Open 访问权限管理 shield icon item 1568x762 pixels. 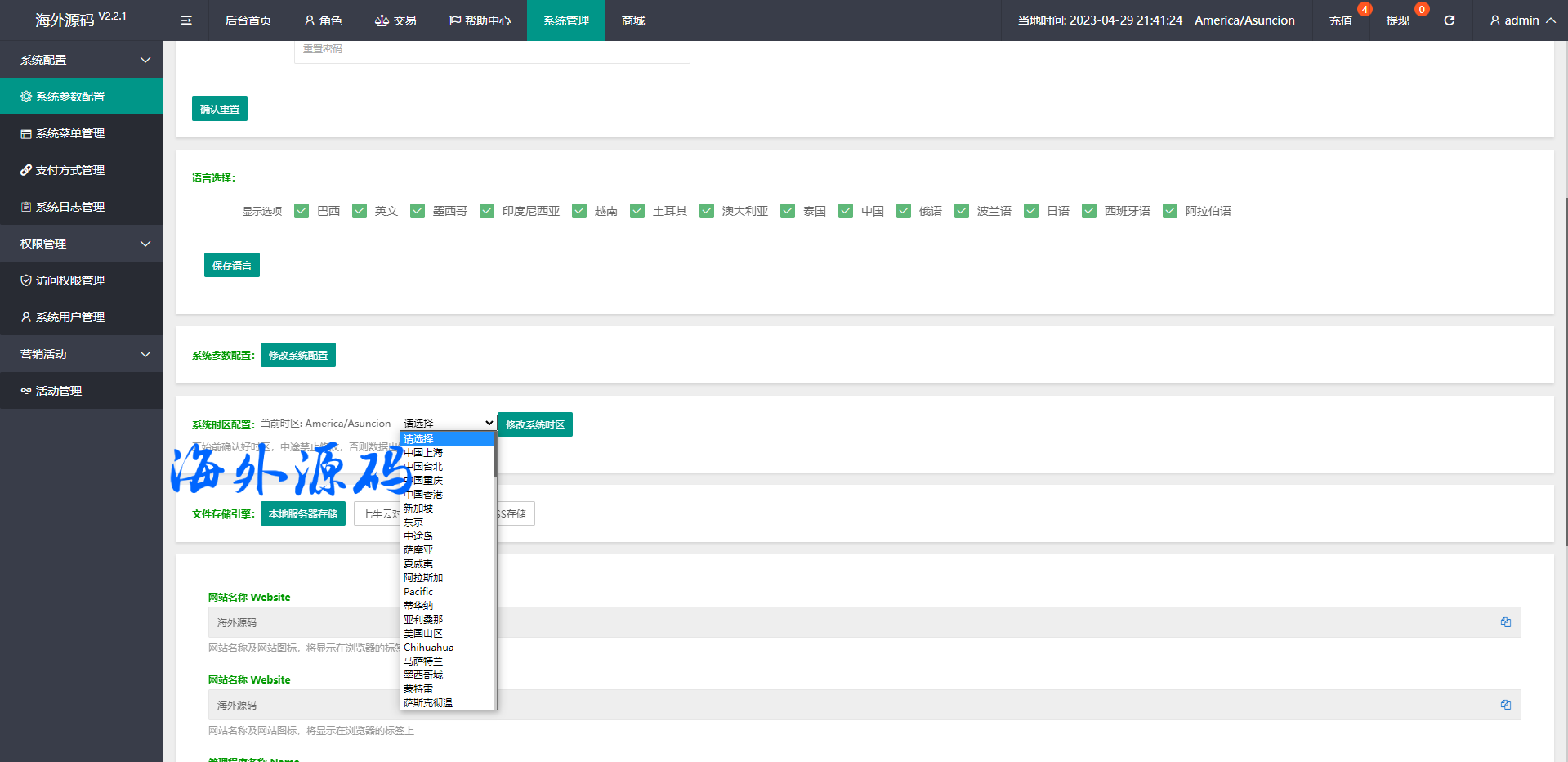tap(70, 280)
